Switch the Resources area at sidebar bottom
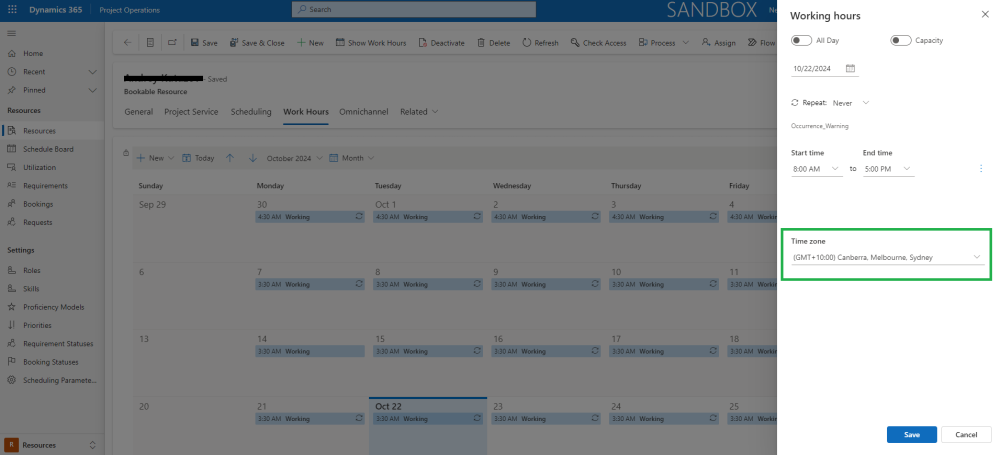1000x455 pixels. click(52, 445)
